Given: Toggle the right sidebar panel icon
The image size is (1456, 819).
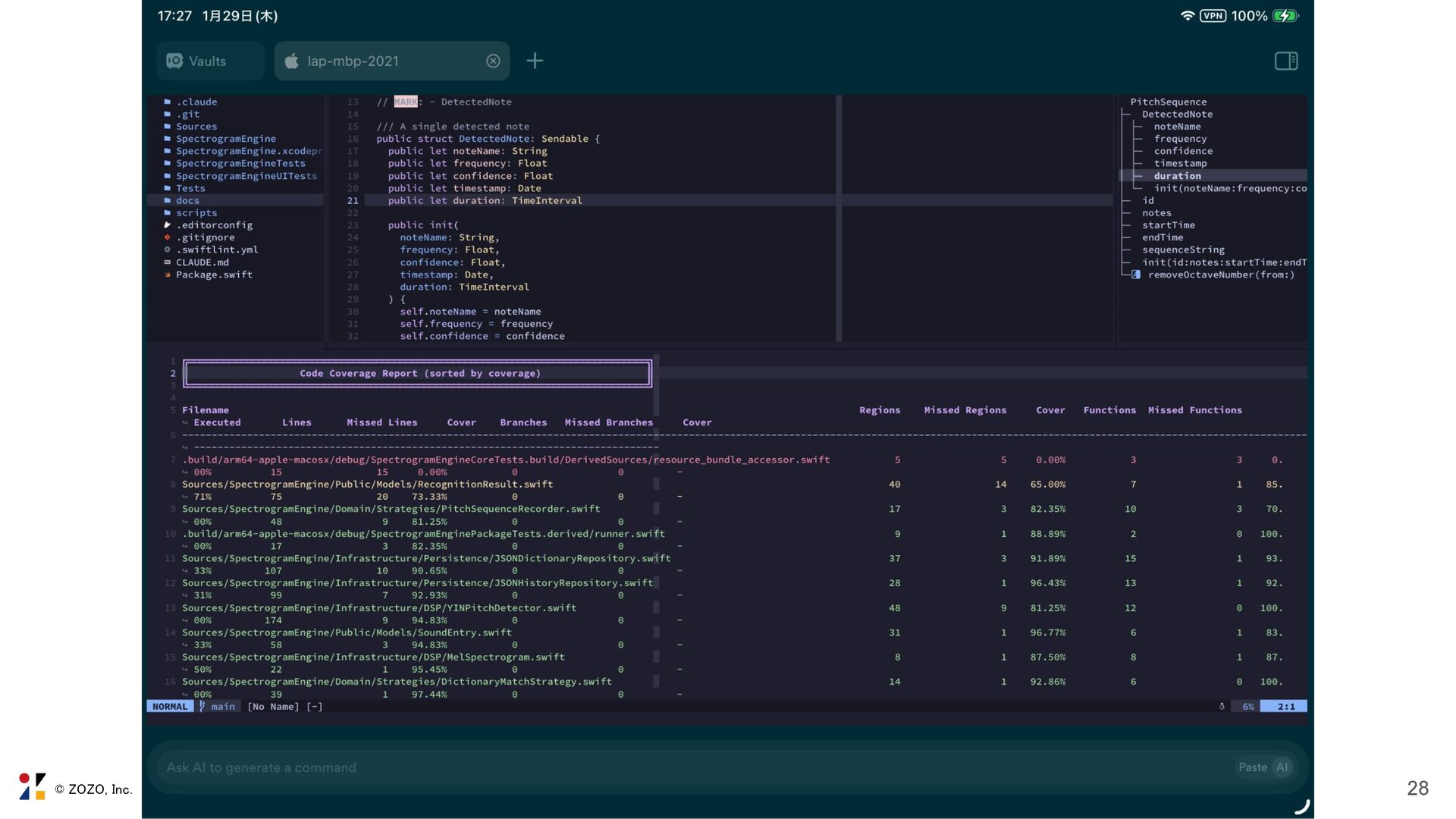Looking at the screenshot, I should tap(1286, 61).
